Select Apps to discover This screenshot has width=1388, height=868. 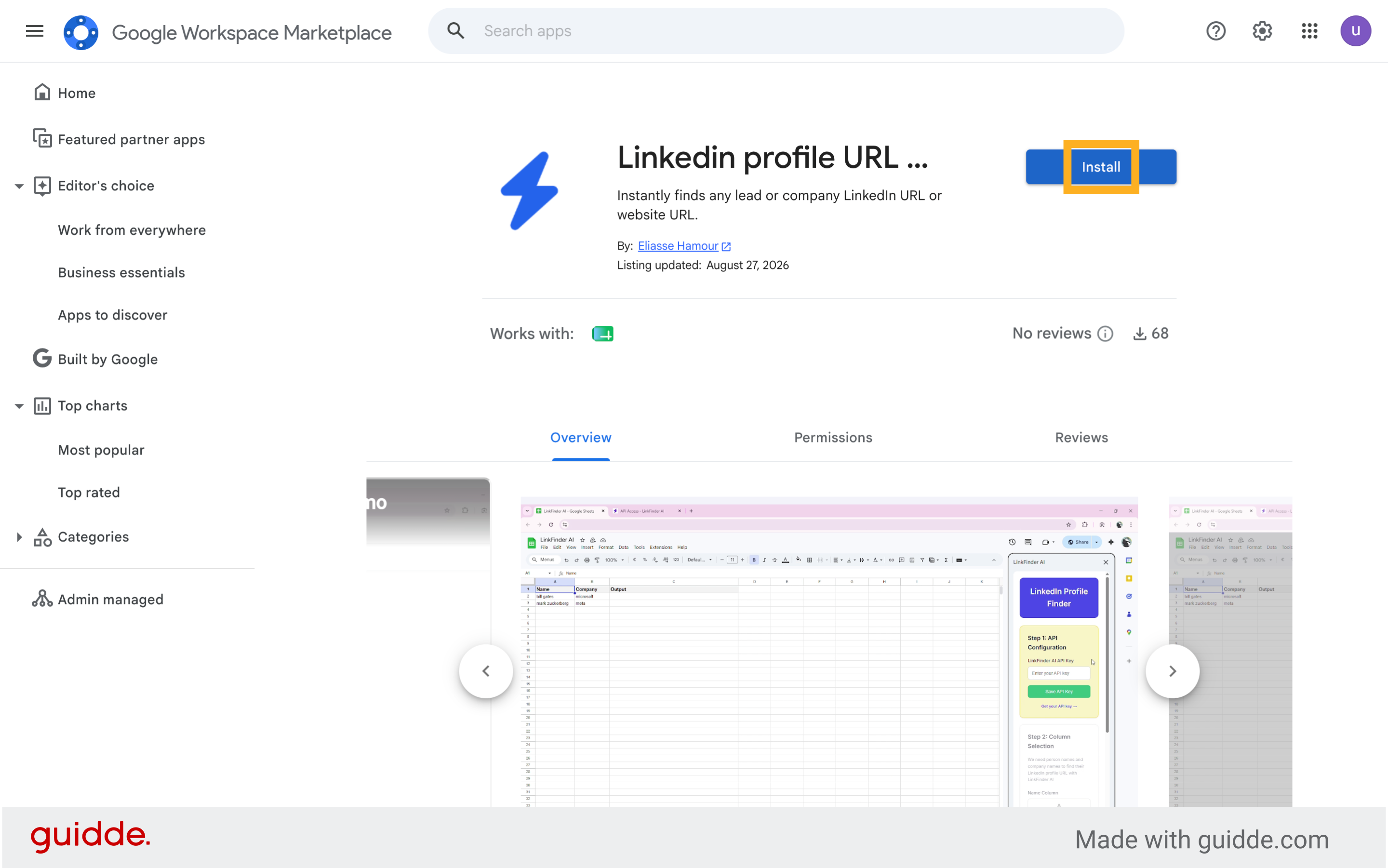pos(112,315)
